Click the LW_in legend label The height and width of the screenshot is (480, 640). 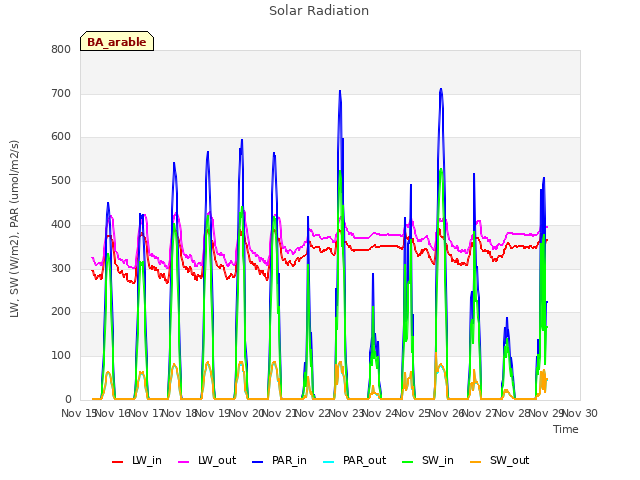[147, 460]
